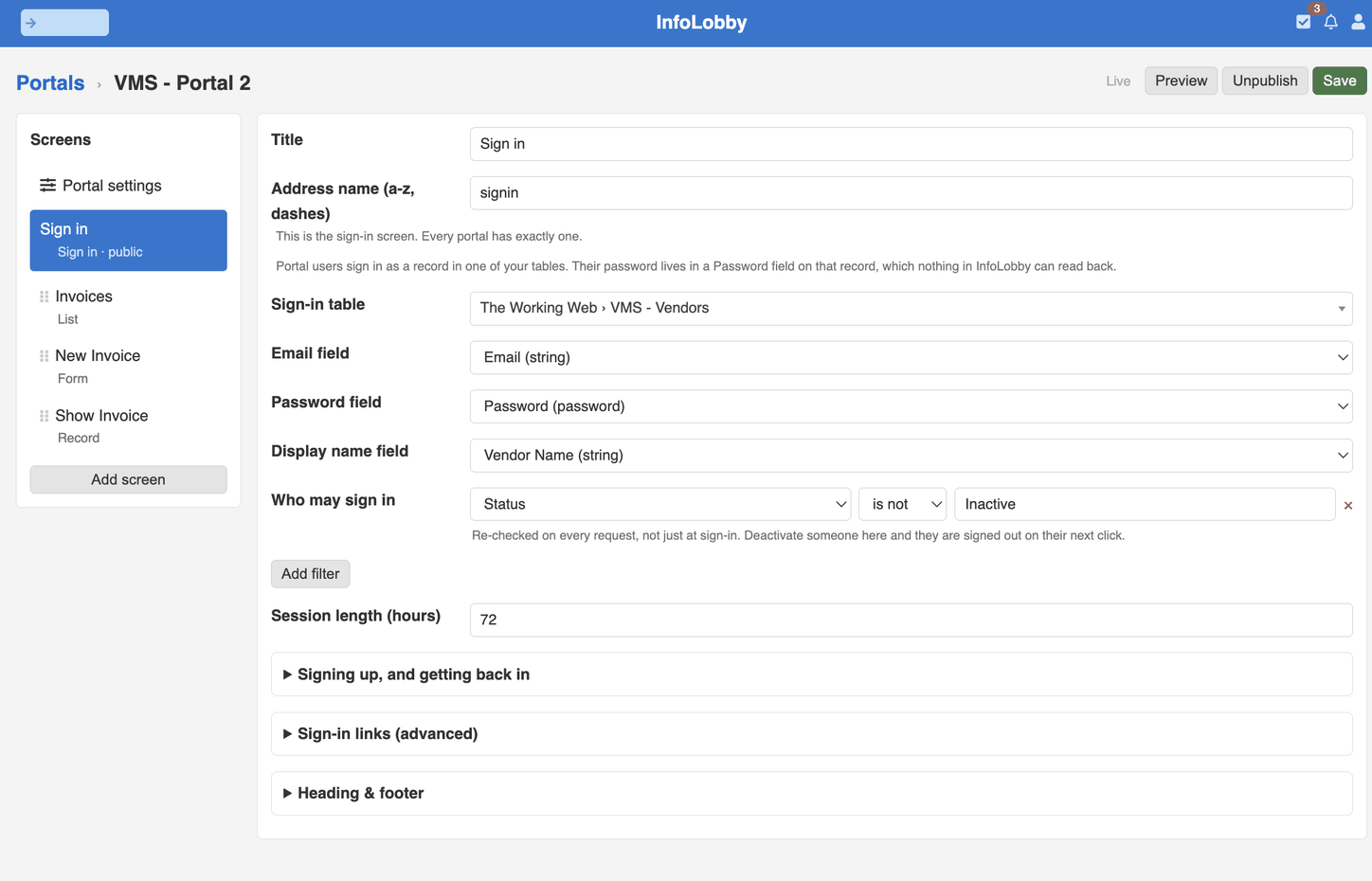Screen dimensions: 1372x881
Task: Click the Add filter button
Action: 310,574
